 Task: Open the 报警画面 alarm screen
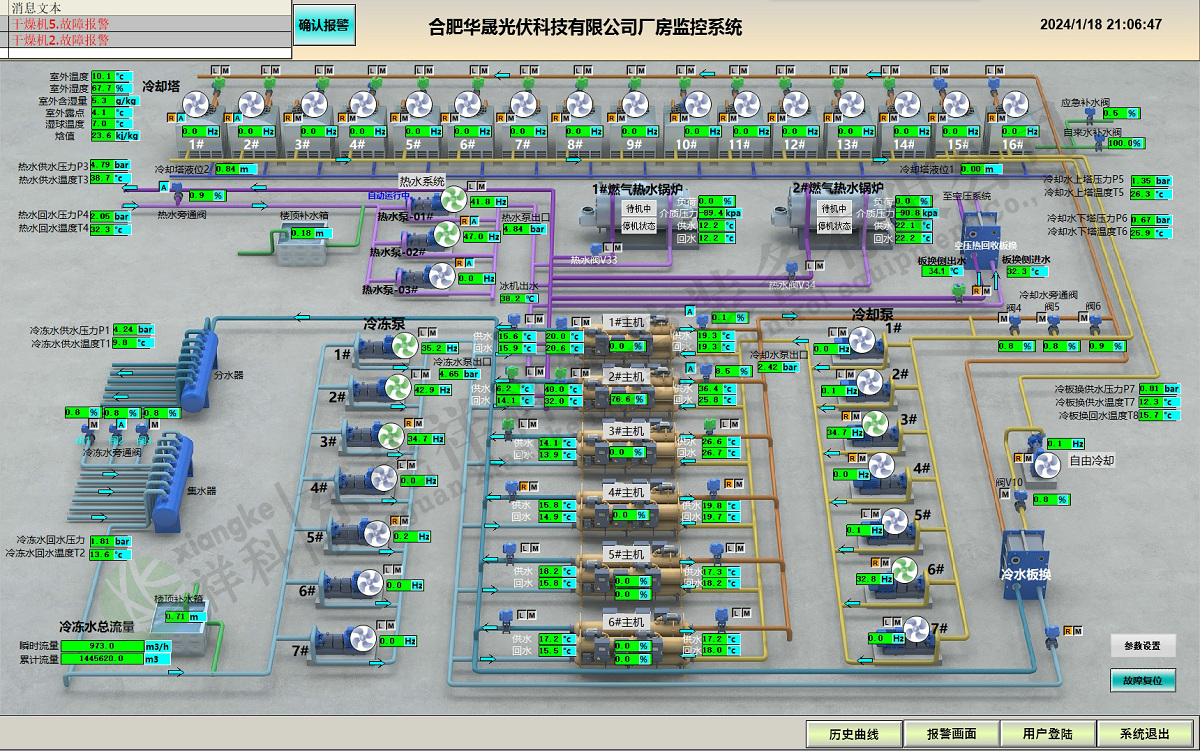(x=951, y=734)
